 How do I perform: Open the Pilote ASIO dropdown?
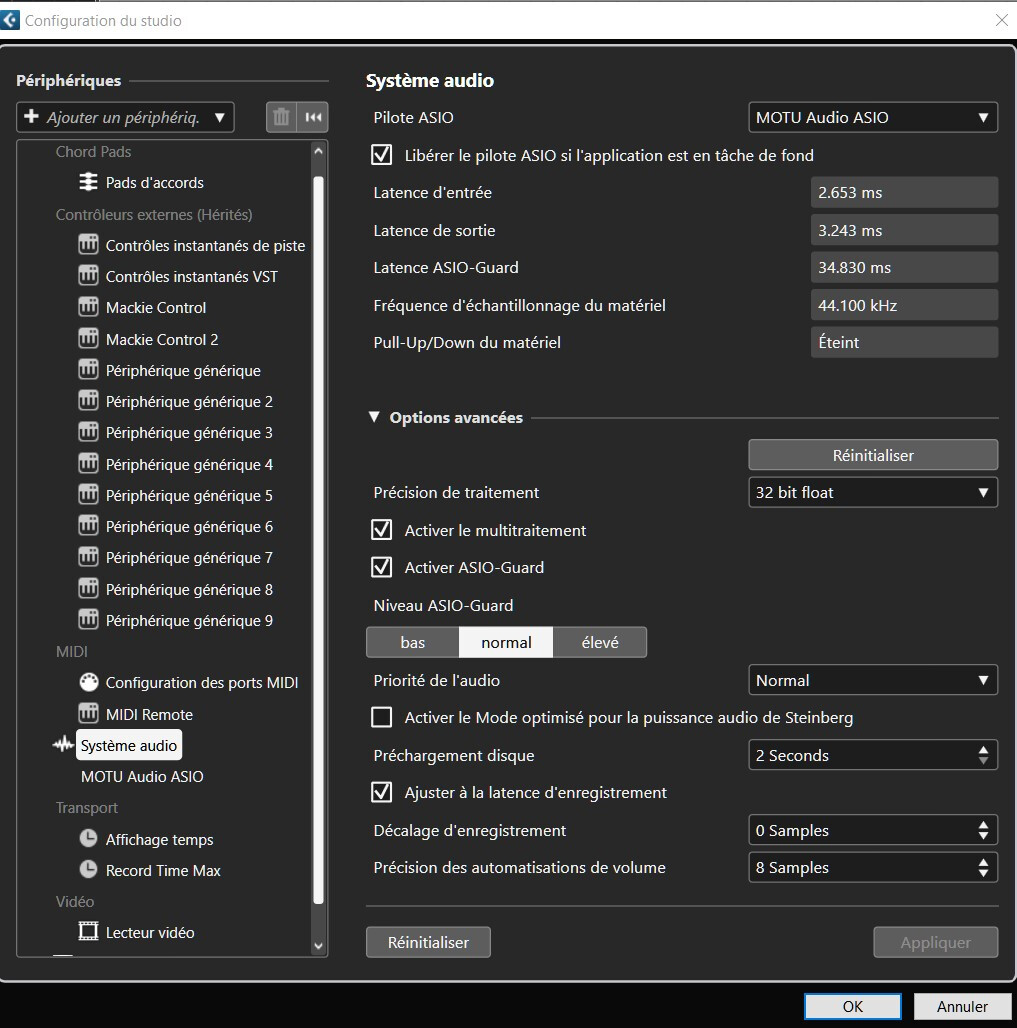click(x=873, y=117)
